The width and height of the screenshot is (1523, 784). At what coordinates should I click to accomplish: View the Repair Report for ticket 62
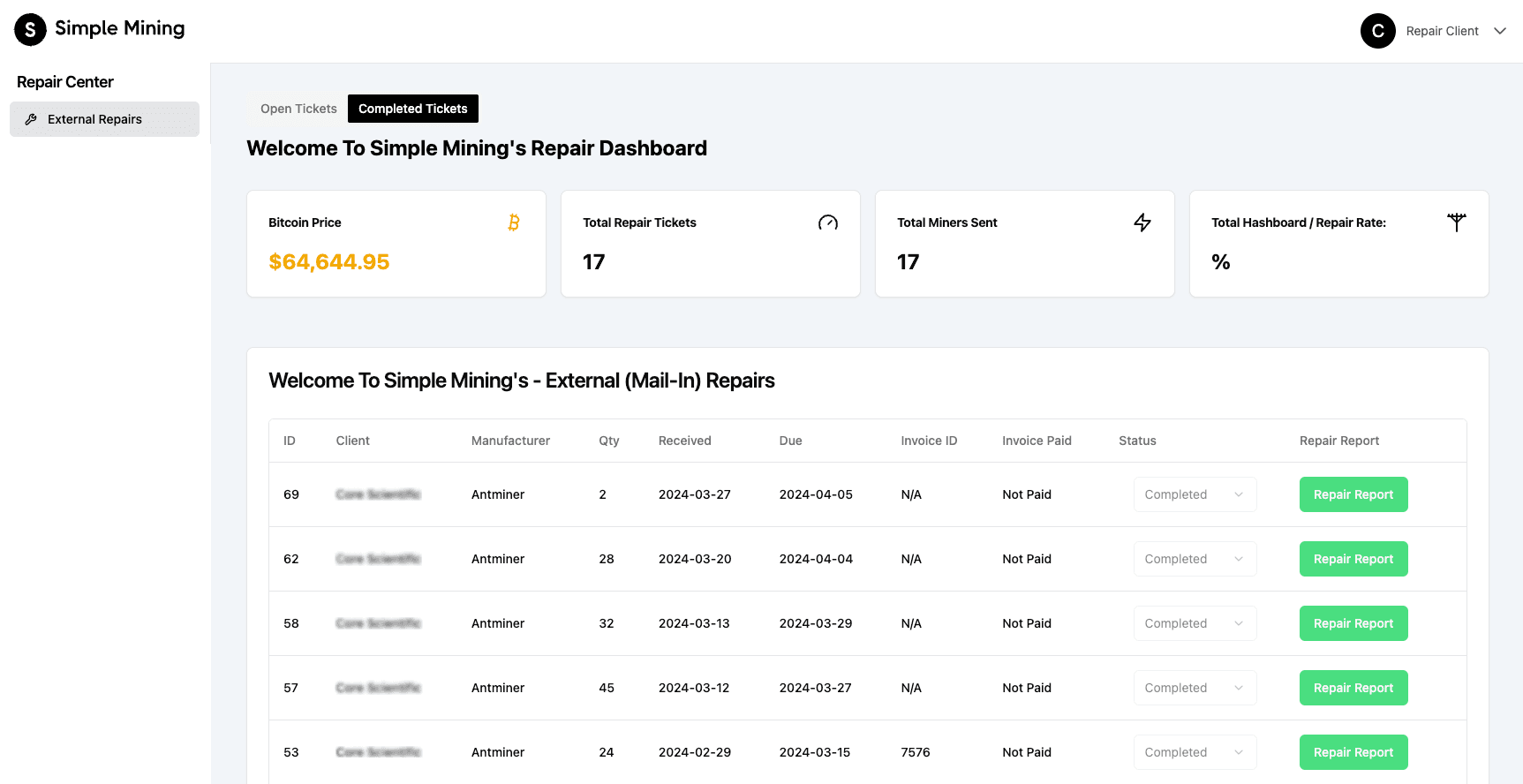(1353, 559)
